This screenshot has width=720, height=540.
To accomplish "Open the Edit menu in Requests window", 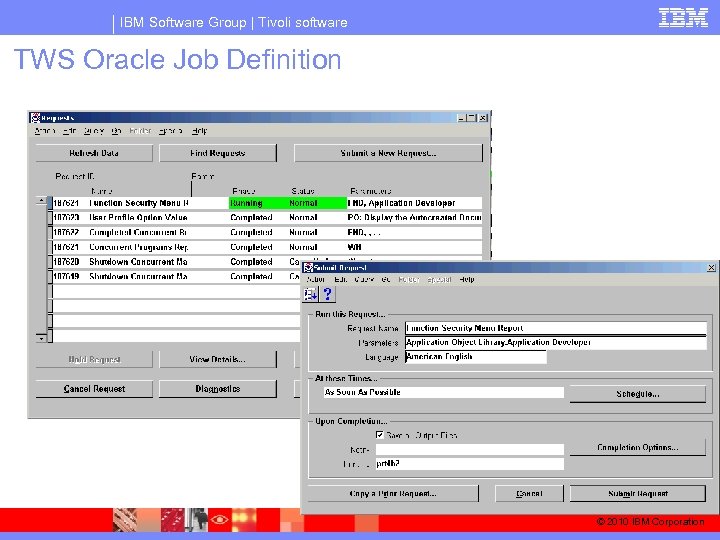I will pyautogui.click(x=69, y=131).
